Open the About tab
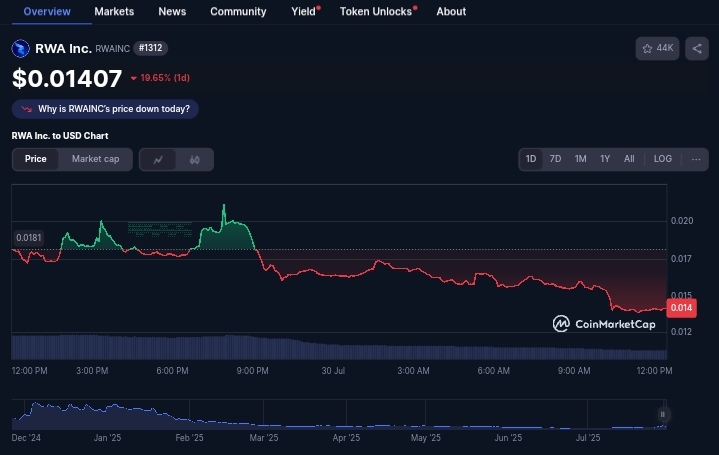 (x=451, y=11)
